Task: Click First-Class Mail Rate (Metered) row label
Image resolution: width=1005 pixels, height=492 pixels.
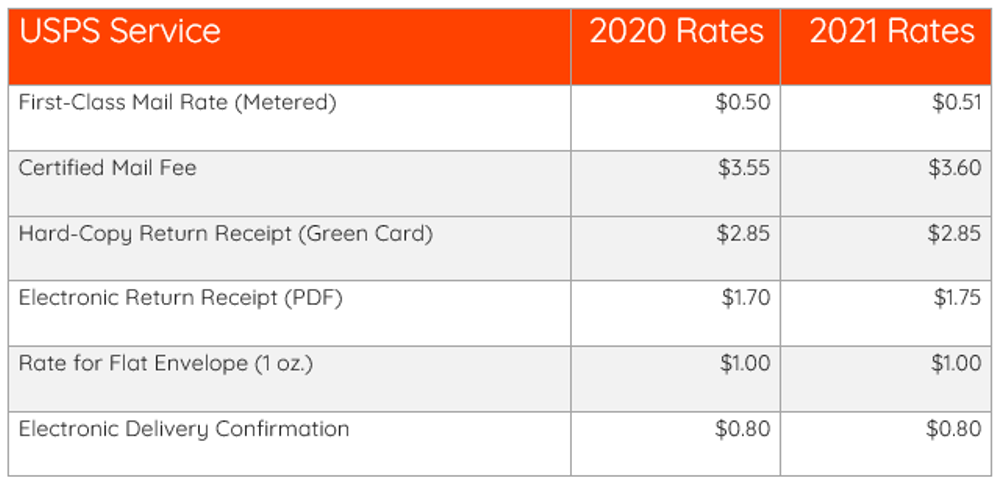Action: [x=177, y=102]
